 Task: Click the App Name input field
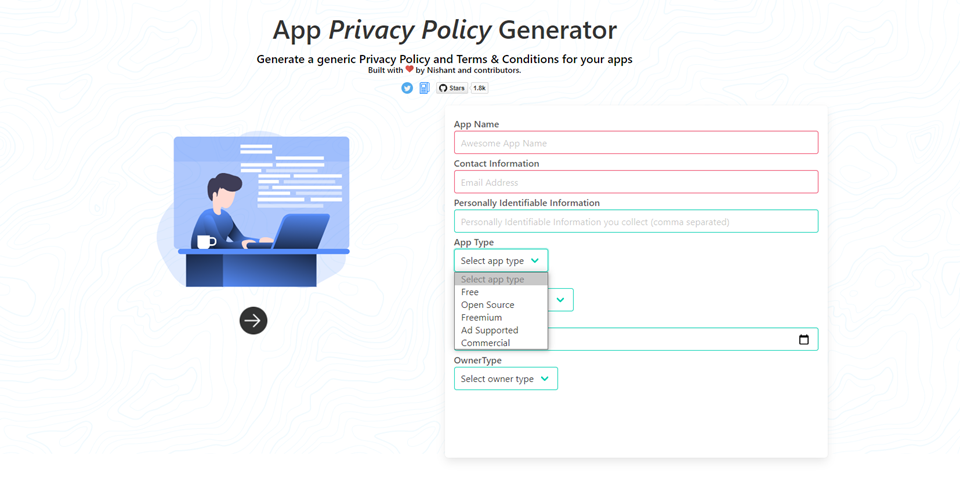[x=636, y=143]
